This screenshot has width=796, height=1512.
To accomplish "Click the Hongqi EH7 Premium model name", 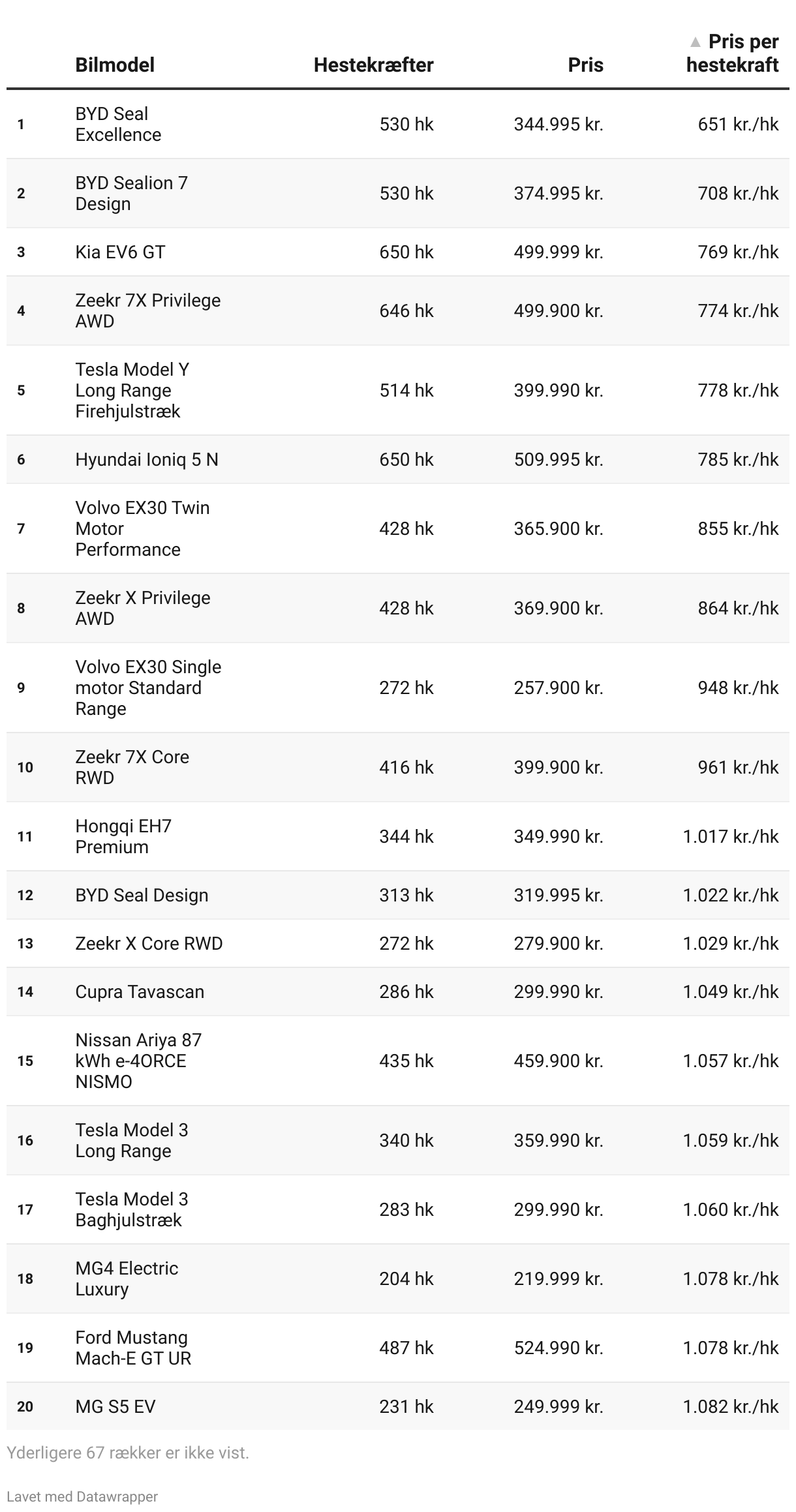I will (x=123, y=836).
